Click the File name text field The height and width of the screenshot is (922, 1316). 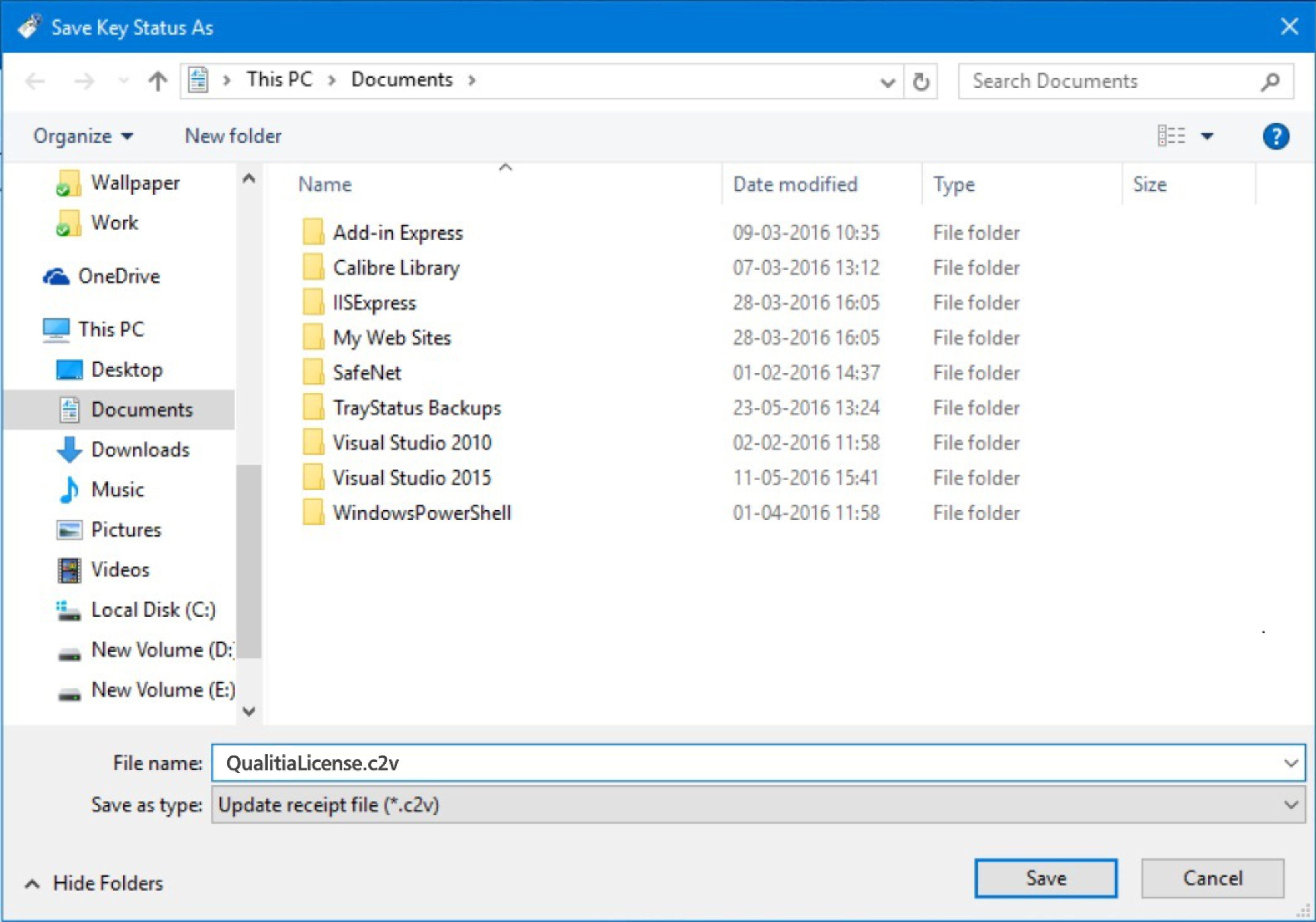tap(745, 763)
